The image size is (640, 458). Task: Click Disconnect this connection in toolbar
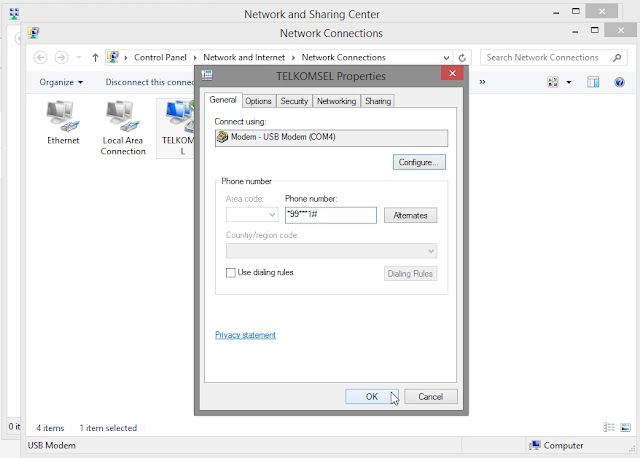150,82
